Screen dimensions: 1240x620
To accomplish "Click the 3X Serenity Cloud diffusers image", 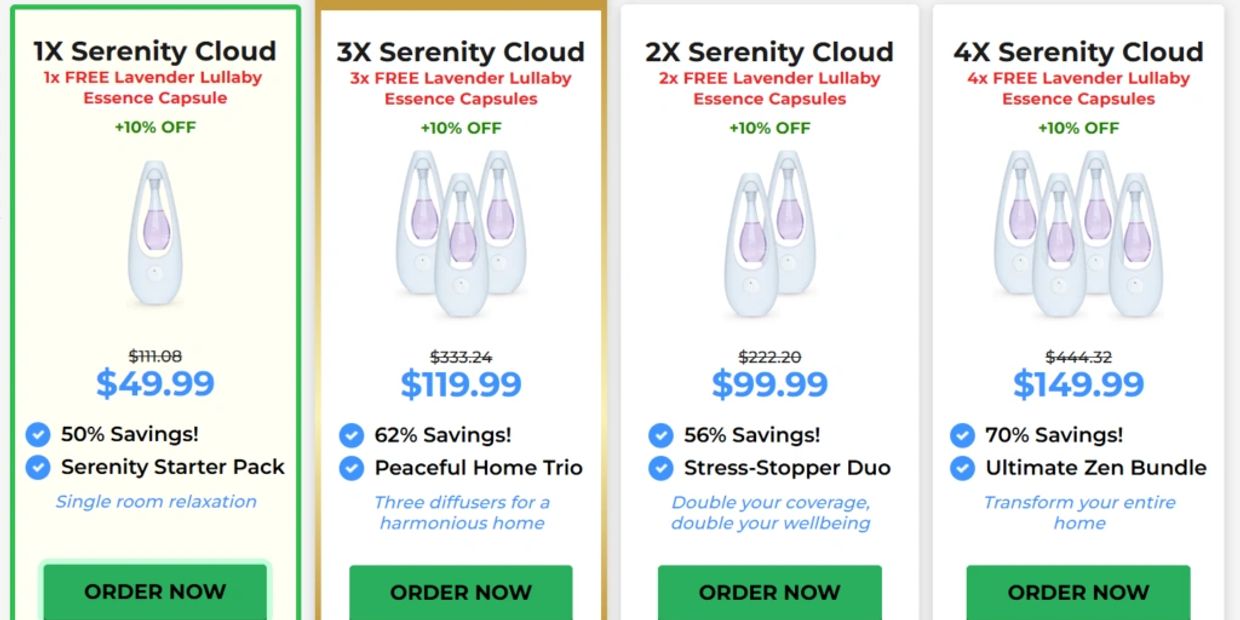I will tap(461, 233).
